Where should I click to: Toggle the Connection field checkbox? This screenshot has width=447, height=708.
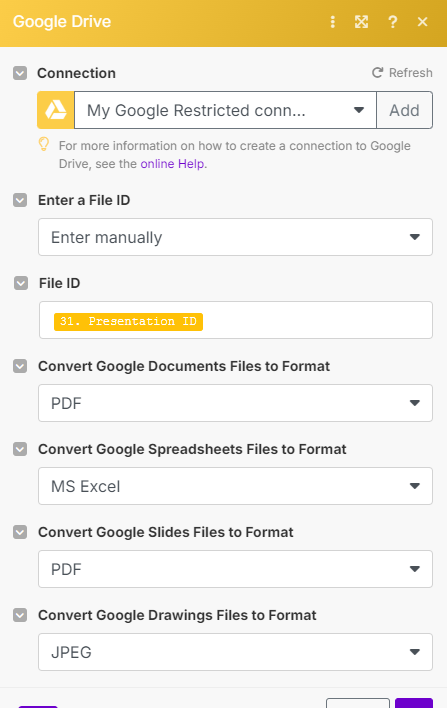click(20, 73)
